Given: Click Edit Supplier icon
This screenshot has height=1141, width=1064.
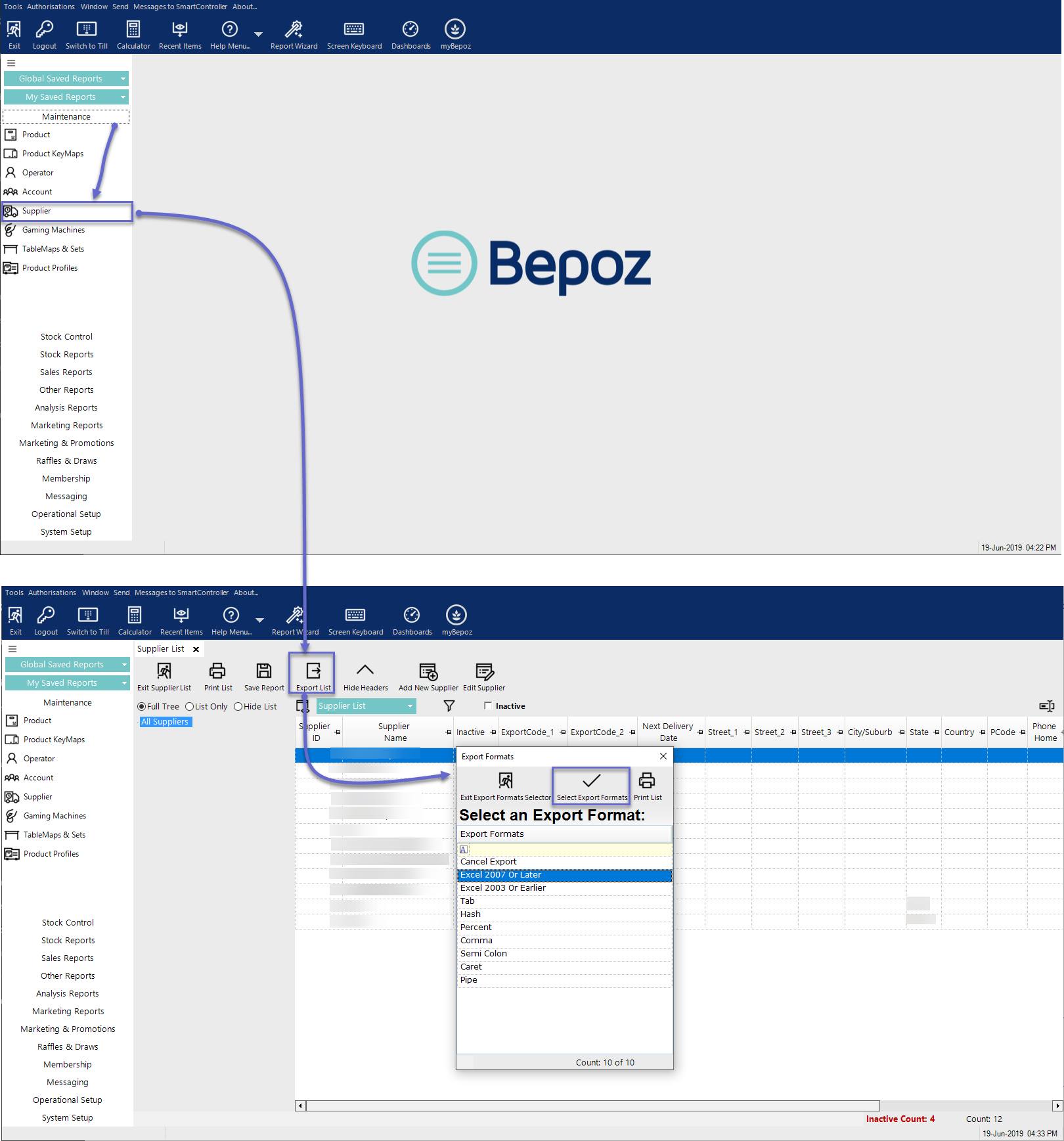Looking at the screenshot, I should (x=484, y=671).
